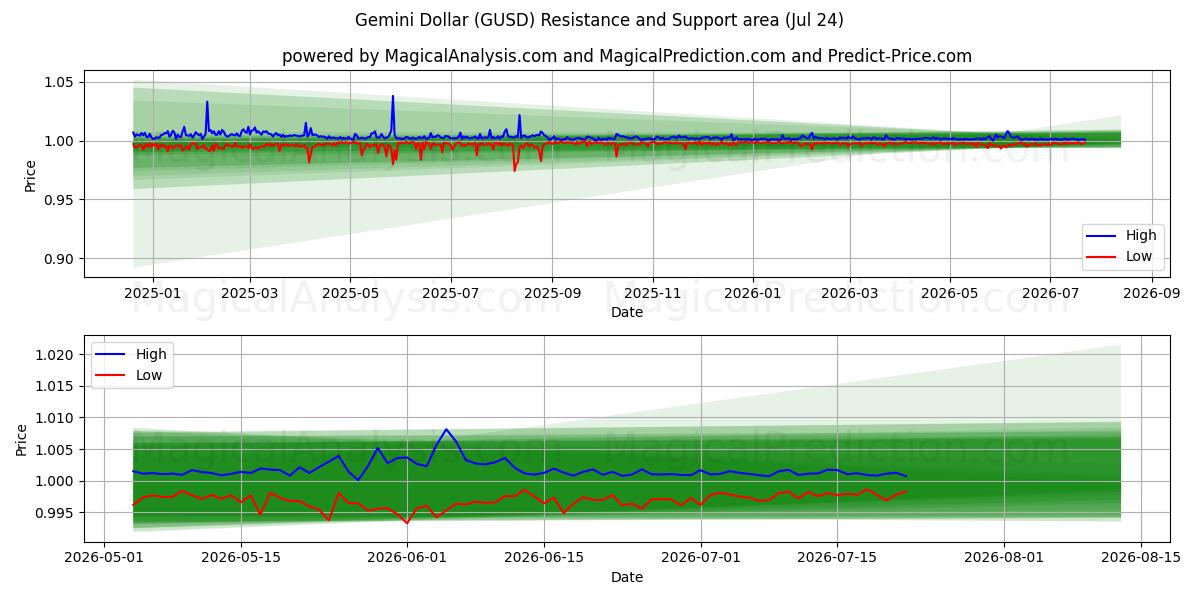Click the 2025-09 date tick
This screenshot has height=600, width=1200.
(x=552, y=293)
